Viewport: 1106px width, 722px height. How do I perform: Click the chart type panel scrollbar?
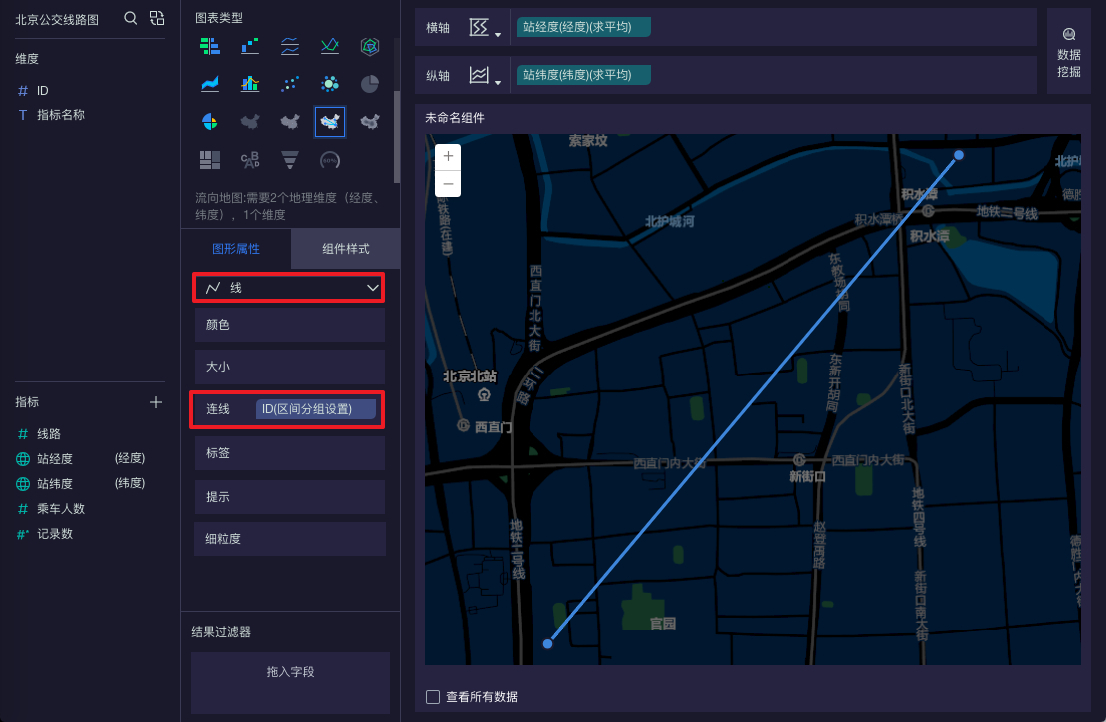tap(397, 137)
